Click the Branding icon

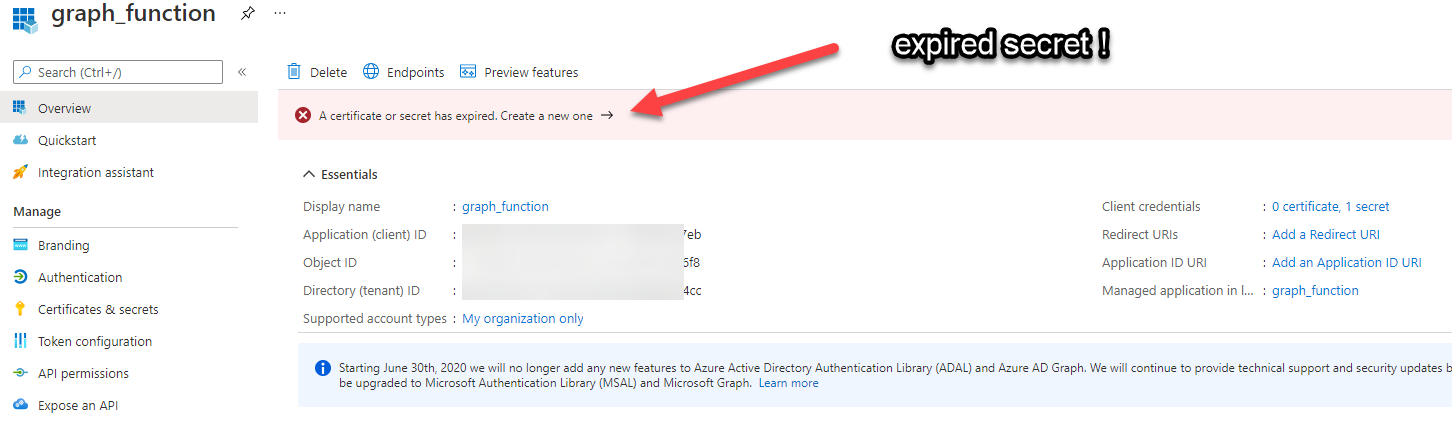pos(20,245)
